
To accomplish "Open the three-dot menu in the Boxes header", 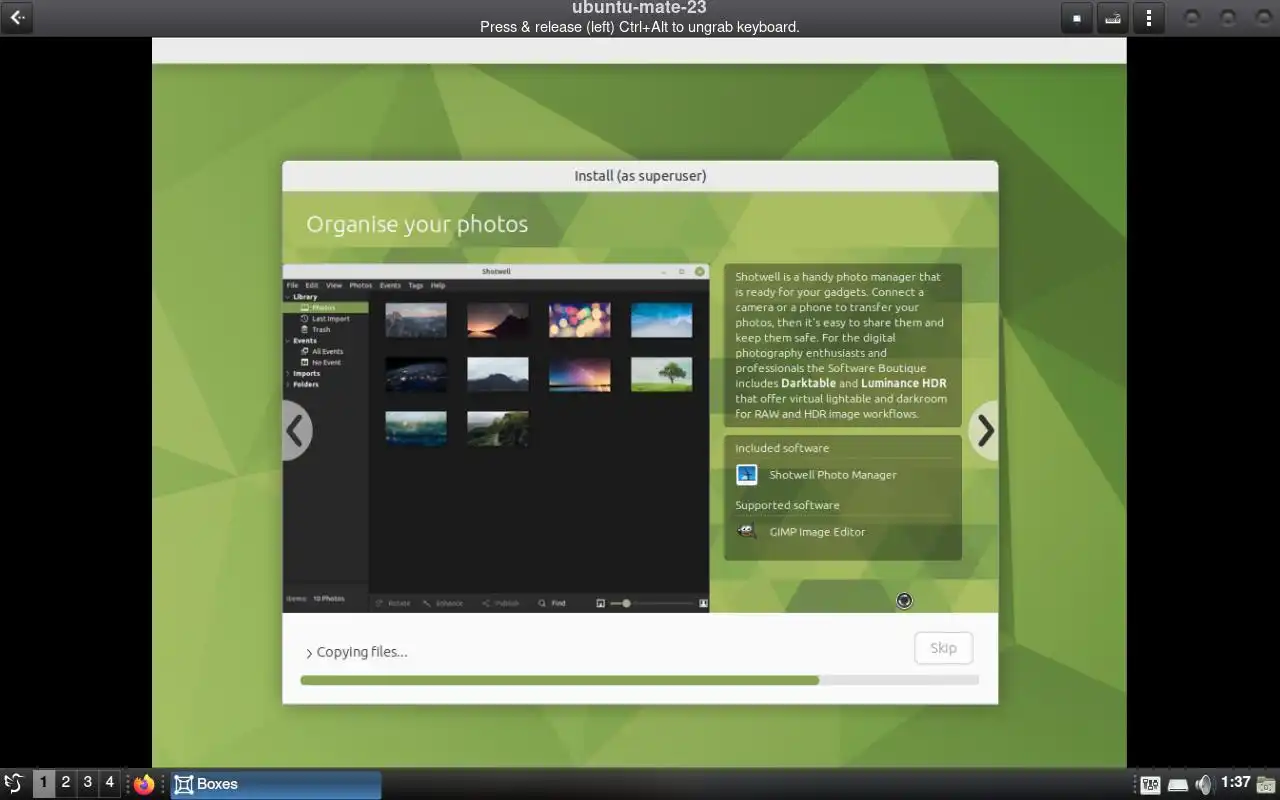I will tap(1149, 18).
